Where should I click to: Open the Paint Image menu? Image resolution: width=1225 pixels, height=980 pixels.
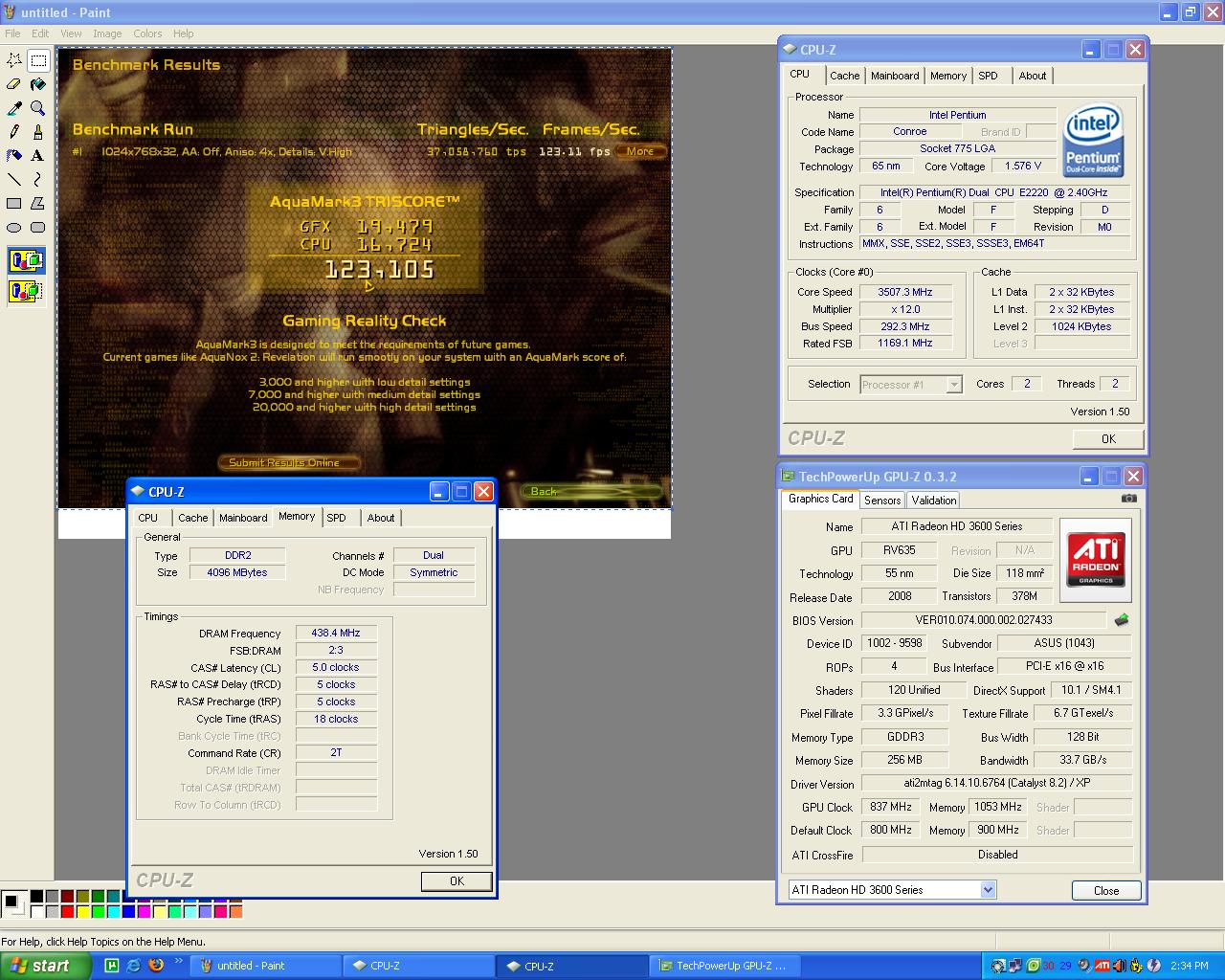click(107, 33)
